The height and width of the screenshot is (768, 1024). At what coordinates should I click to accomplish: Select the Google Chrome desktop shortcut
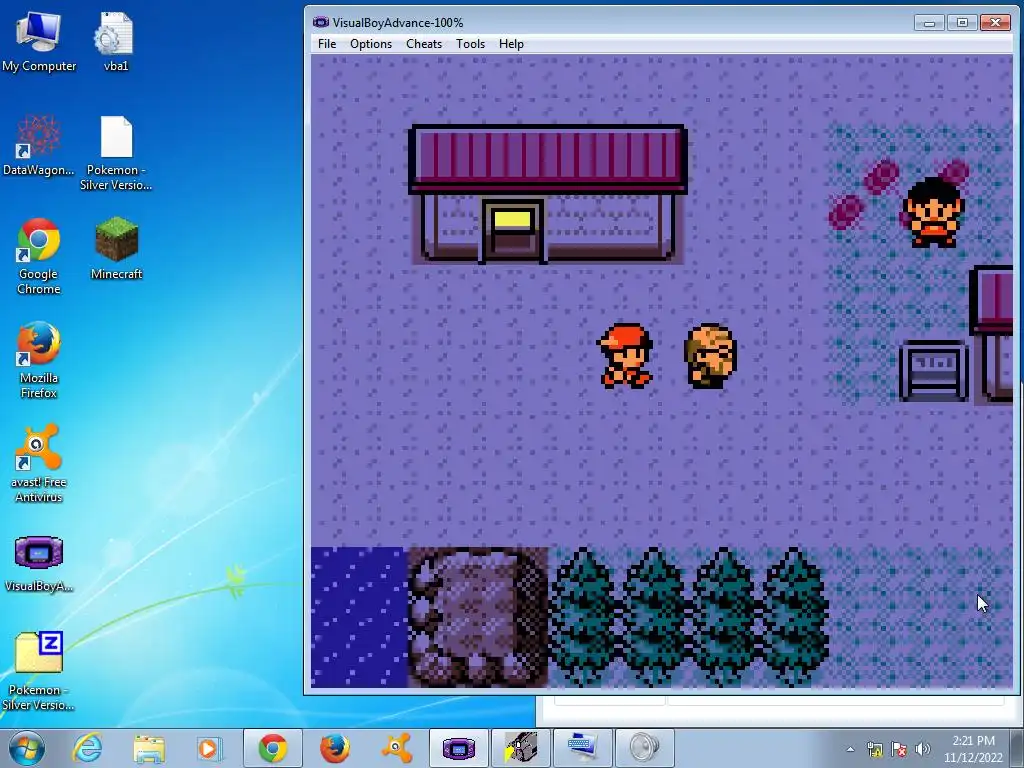pyautogui.click(x=39, y=256)
